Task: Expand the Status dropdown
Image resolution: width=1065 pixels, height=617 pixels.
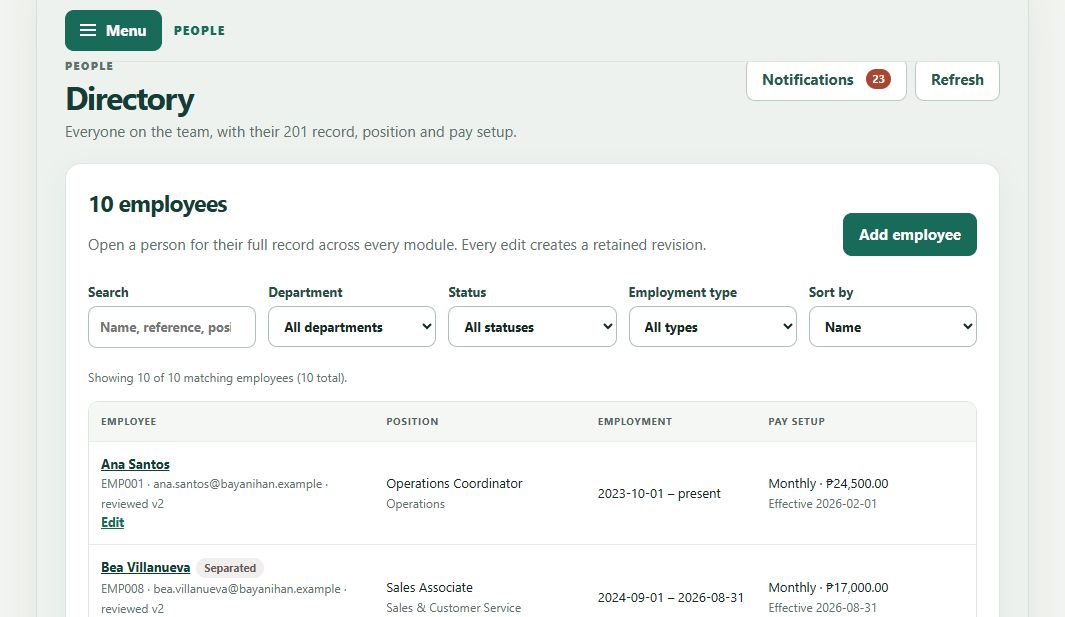Action: click(532, 327)
